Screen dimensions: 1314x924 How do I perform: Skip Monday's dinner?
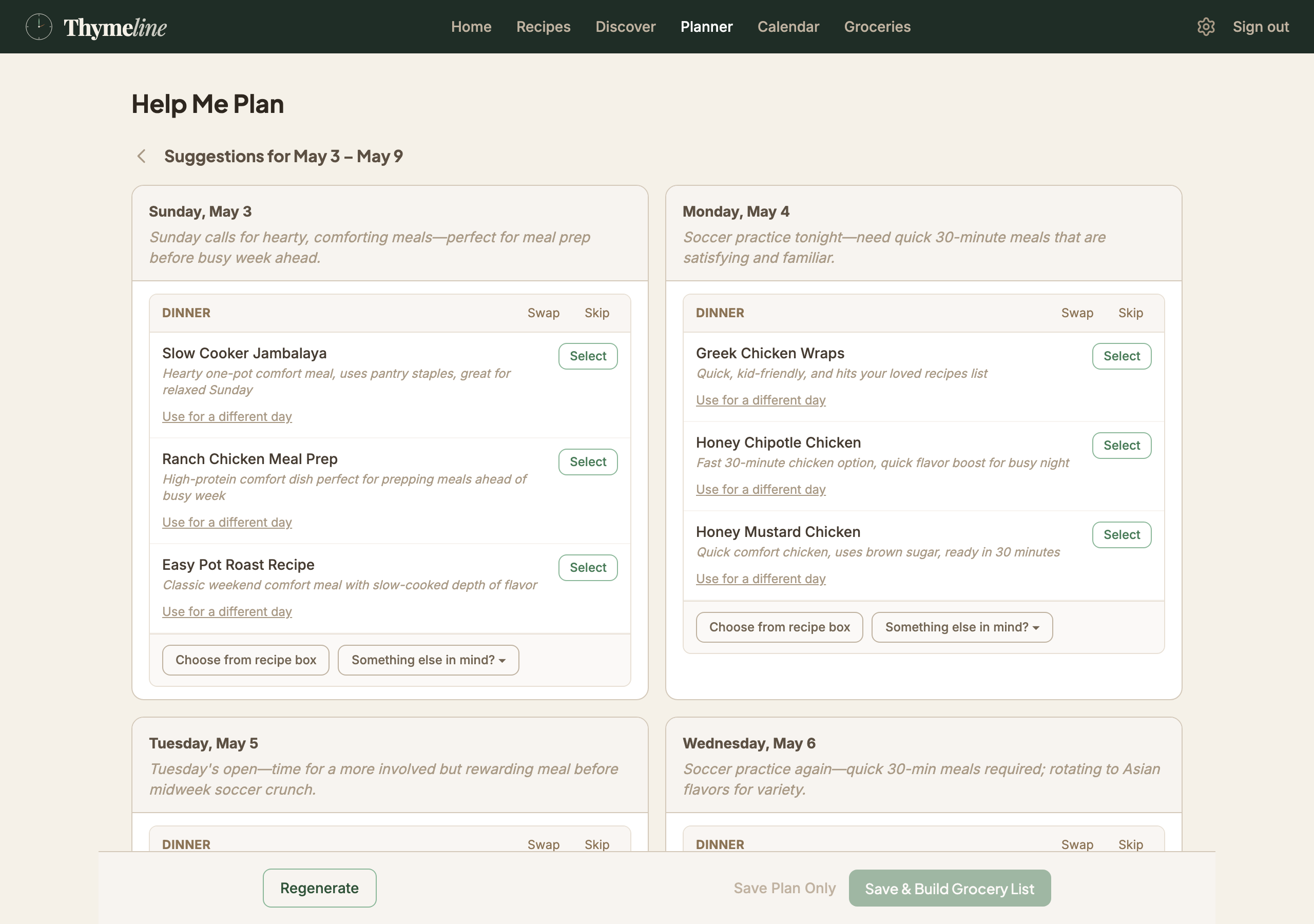click(1130, 313)
